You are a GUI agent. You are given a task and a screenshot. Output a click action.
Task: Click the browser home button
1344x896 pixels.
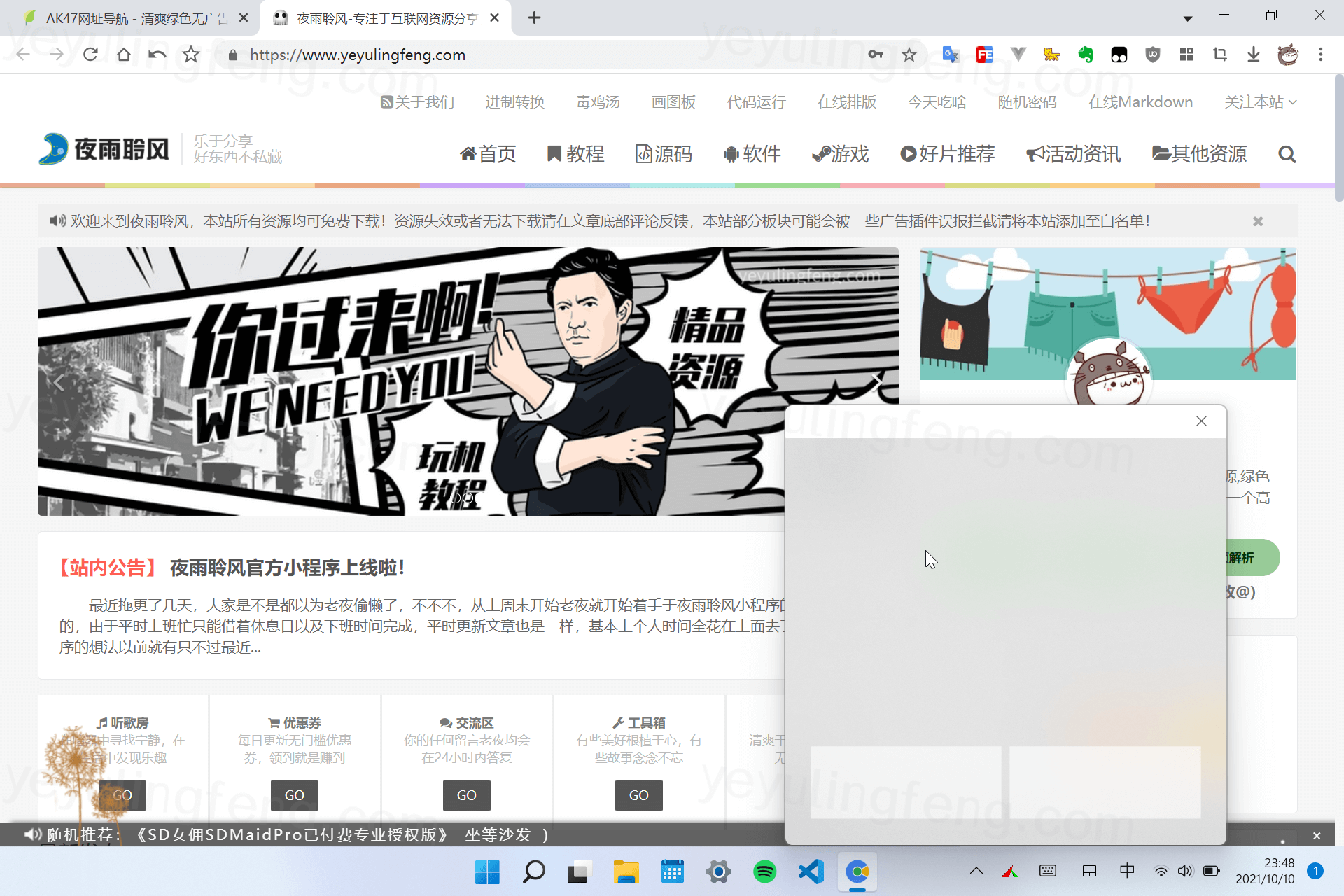pos(124,55)
